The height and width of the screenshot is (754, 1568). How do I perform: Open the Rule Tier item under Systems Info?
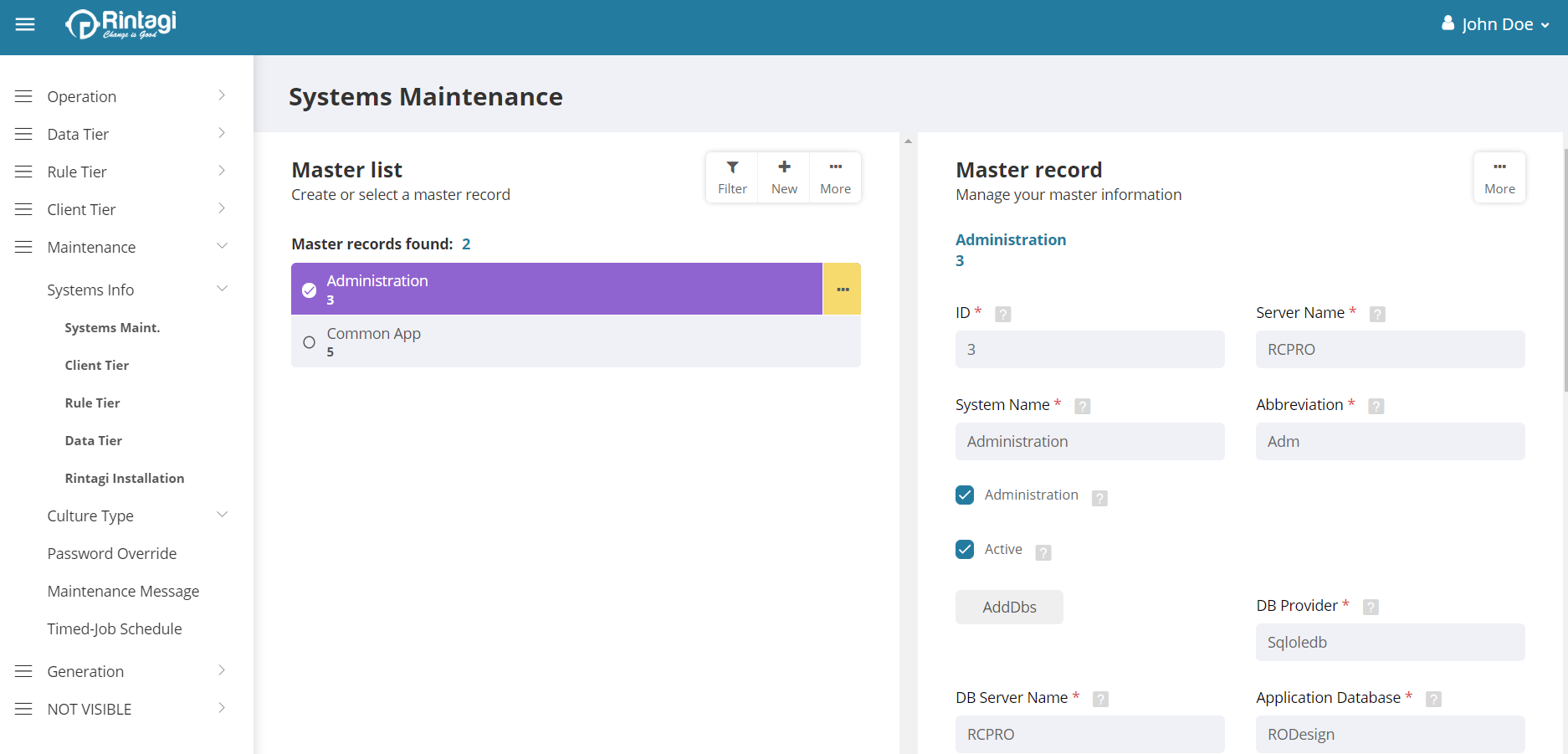point(92,403)
